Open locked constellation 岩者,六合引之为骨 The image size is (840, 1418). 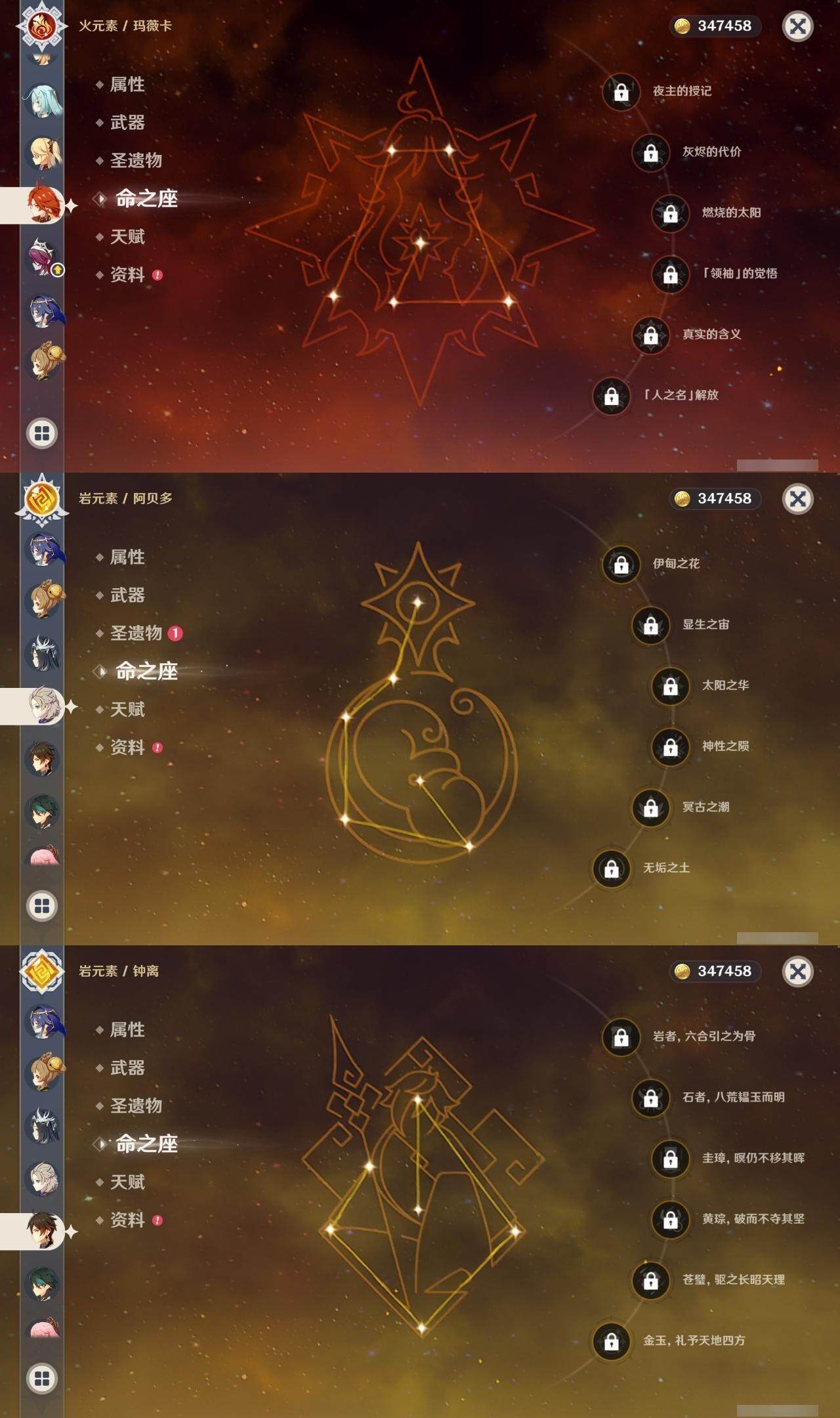[x=621, y=1037]
